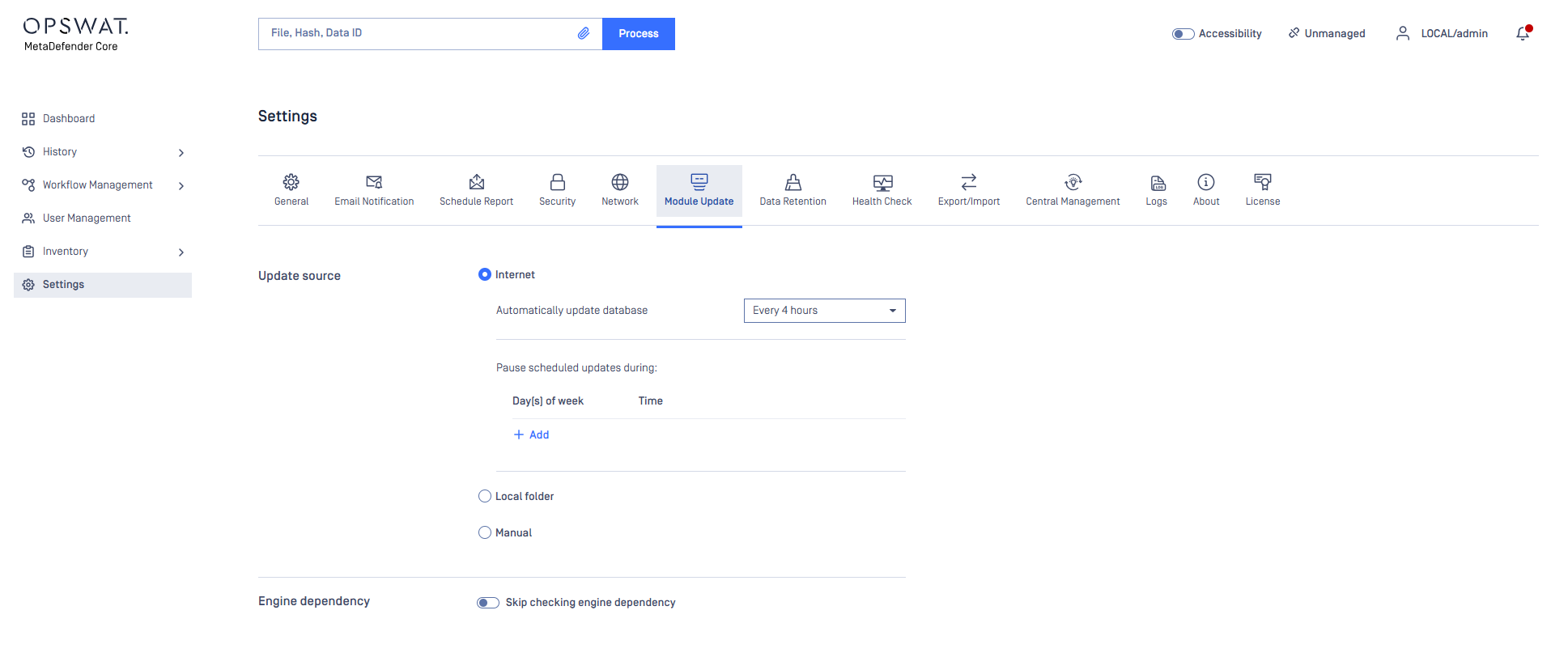Open Export/Import settings icon
Image resolution: width=1568 pixels, height=657 pixels.
[x=968, y=182]
